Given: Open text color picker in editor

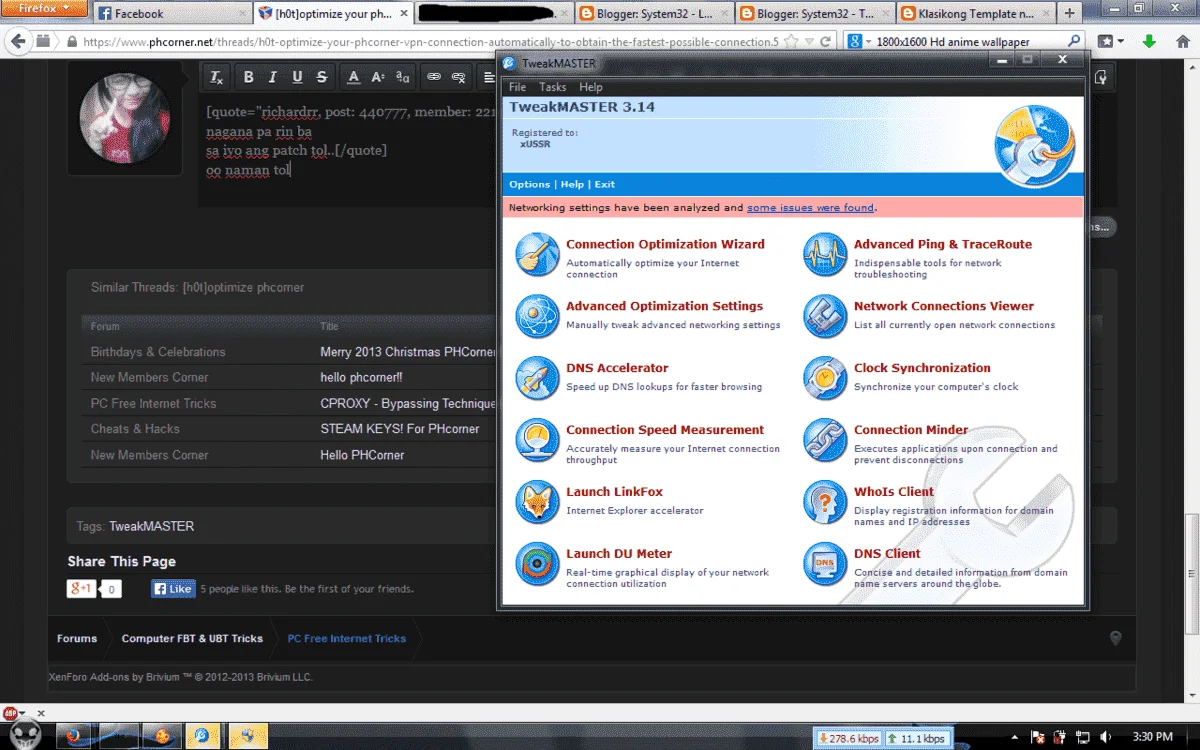Looking at the screenshot, I should [x=353, y=77].
